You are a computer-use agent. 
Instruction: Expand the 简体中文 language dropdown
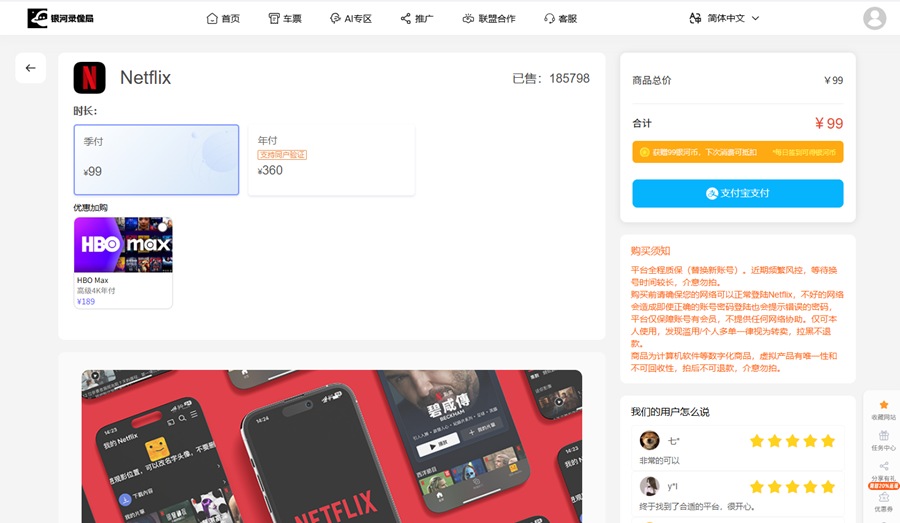[x=725, y=18]
